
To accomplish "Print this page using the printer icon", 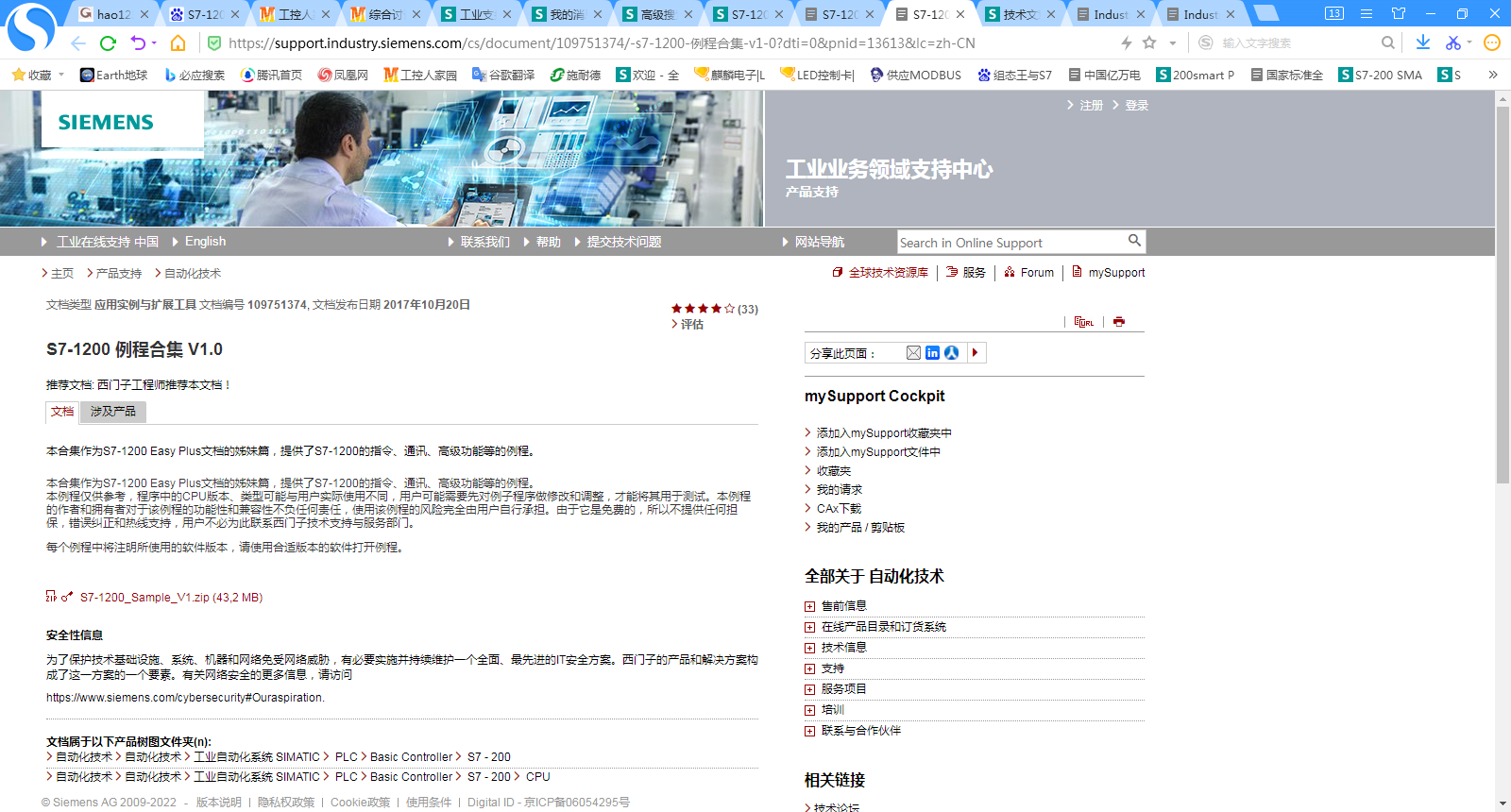I will click(x=1119, y=322).
